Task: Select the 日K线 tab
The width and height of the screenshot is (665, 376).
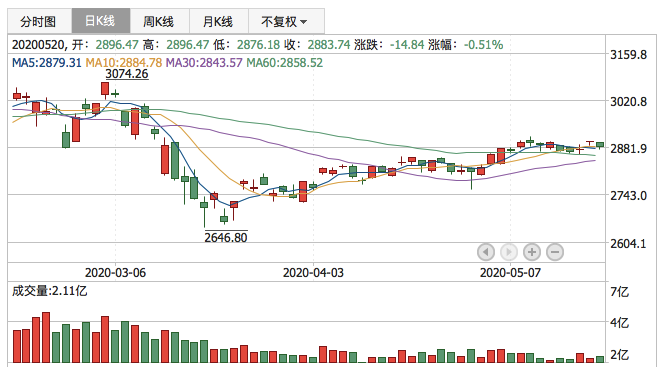Action: point(101,21)
